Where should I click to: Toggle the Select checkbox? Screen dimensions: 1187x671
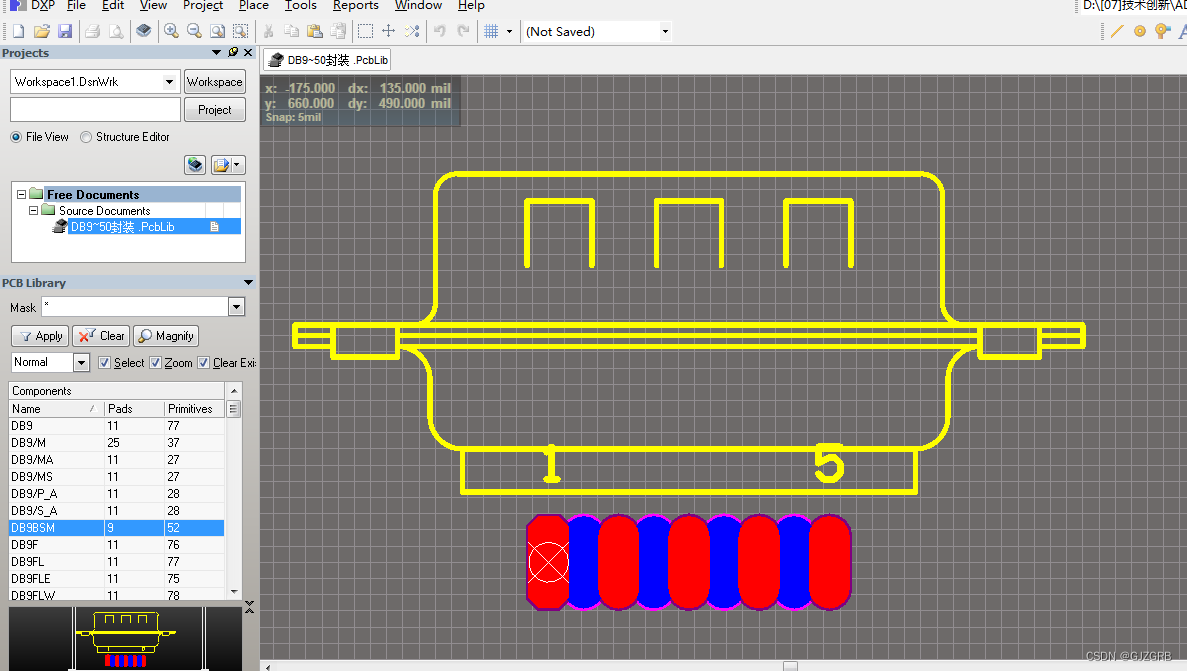pyautogui.click(x=104, y=363)
